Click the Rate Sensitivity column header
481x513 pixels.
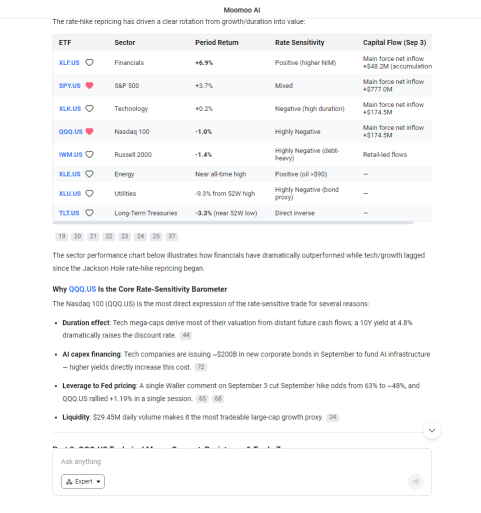(x=299, y=43)
